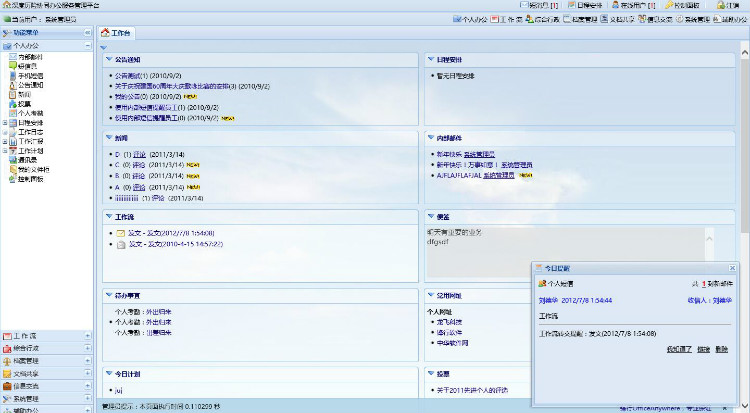The height and width of the screenshot is (413, 750).
Task: Expand the 工作计划 tree node
Action: [x=5, y=150]
